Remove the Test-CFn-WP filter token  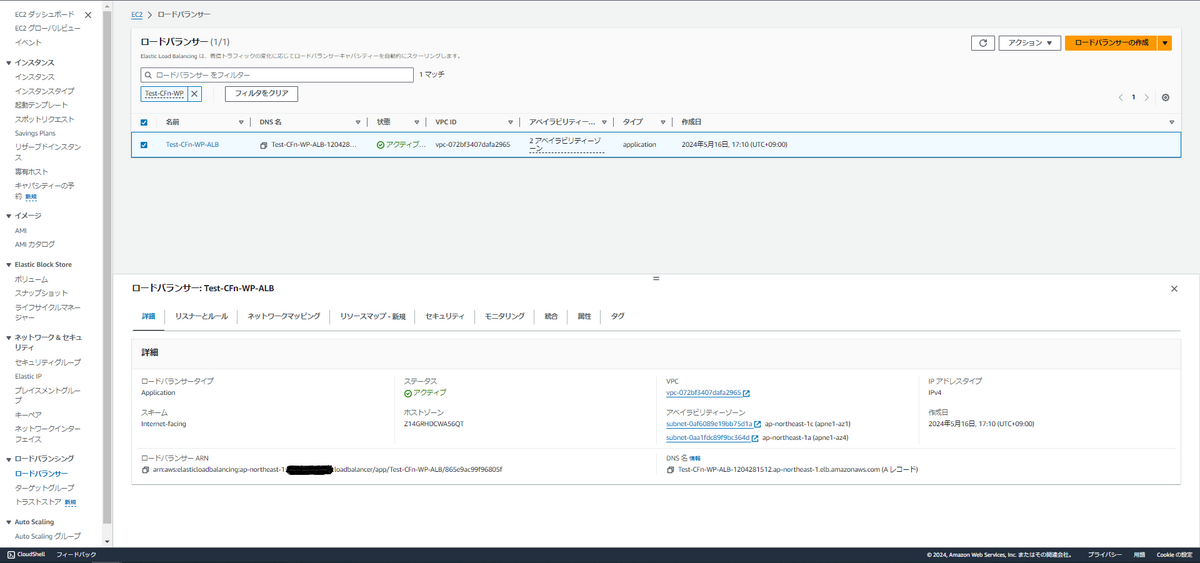point(195,94)
